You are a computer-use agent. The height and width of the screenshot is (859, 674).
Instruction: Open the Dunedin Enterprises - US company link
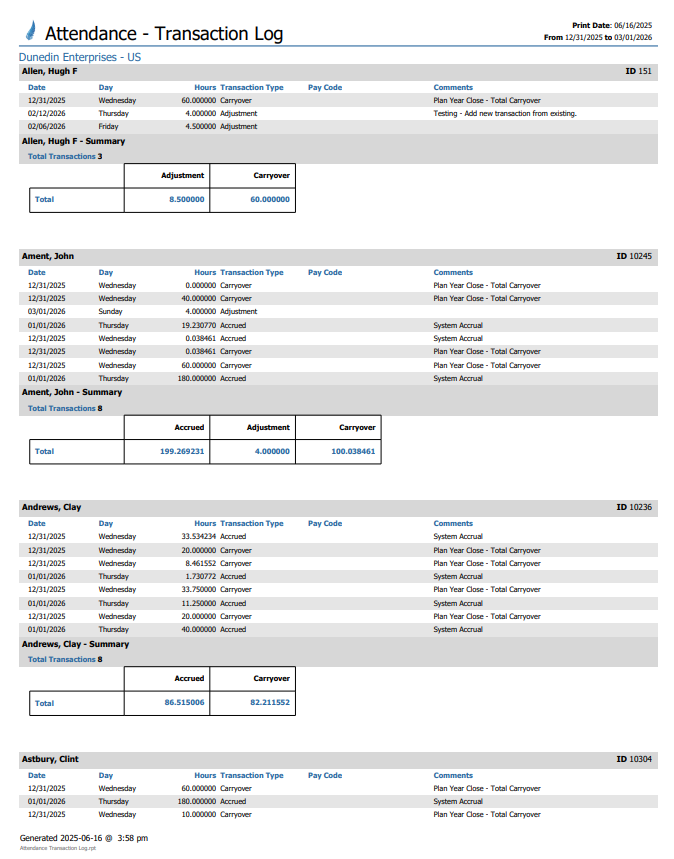pyautogui.click(x=80, y=58)
